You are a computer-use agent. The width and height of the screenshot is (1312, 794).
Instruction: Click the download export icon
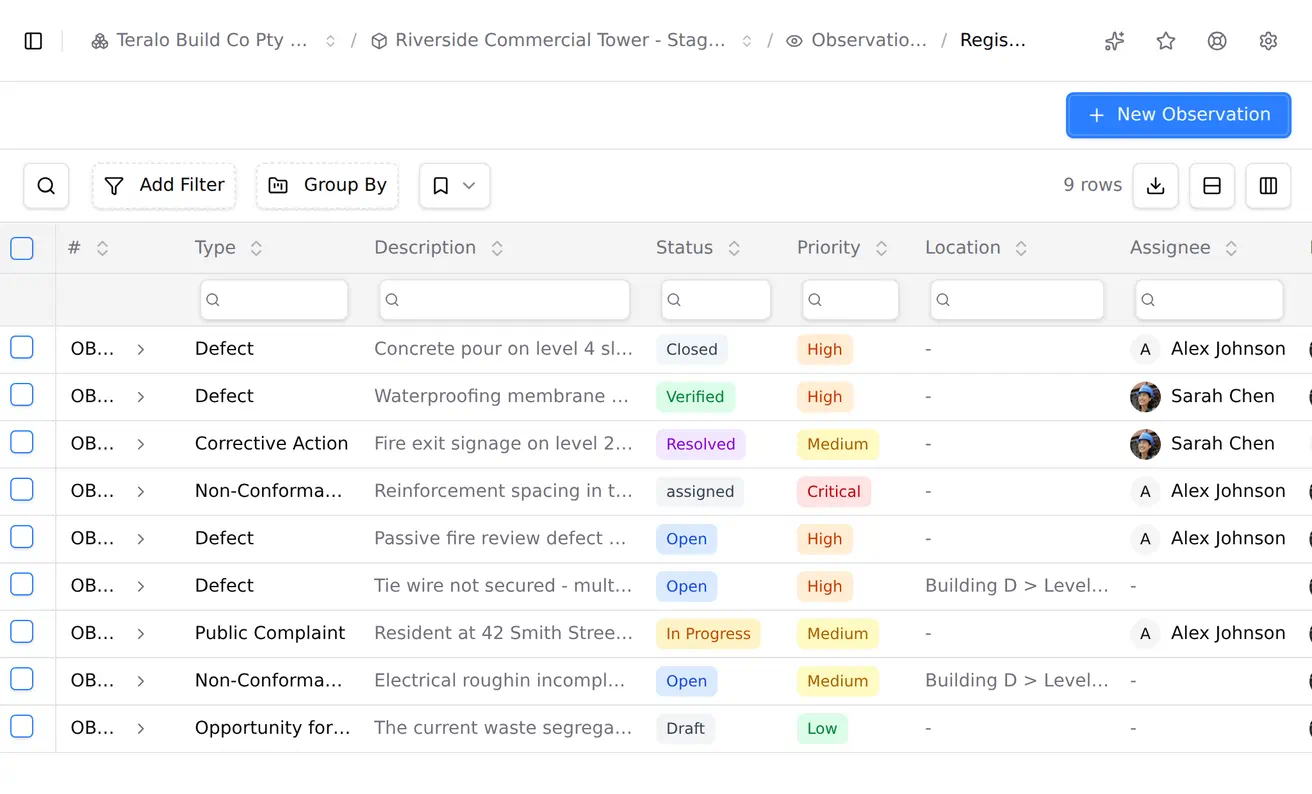tap(1155, 186)
